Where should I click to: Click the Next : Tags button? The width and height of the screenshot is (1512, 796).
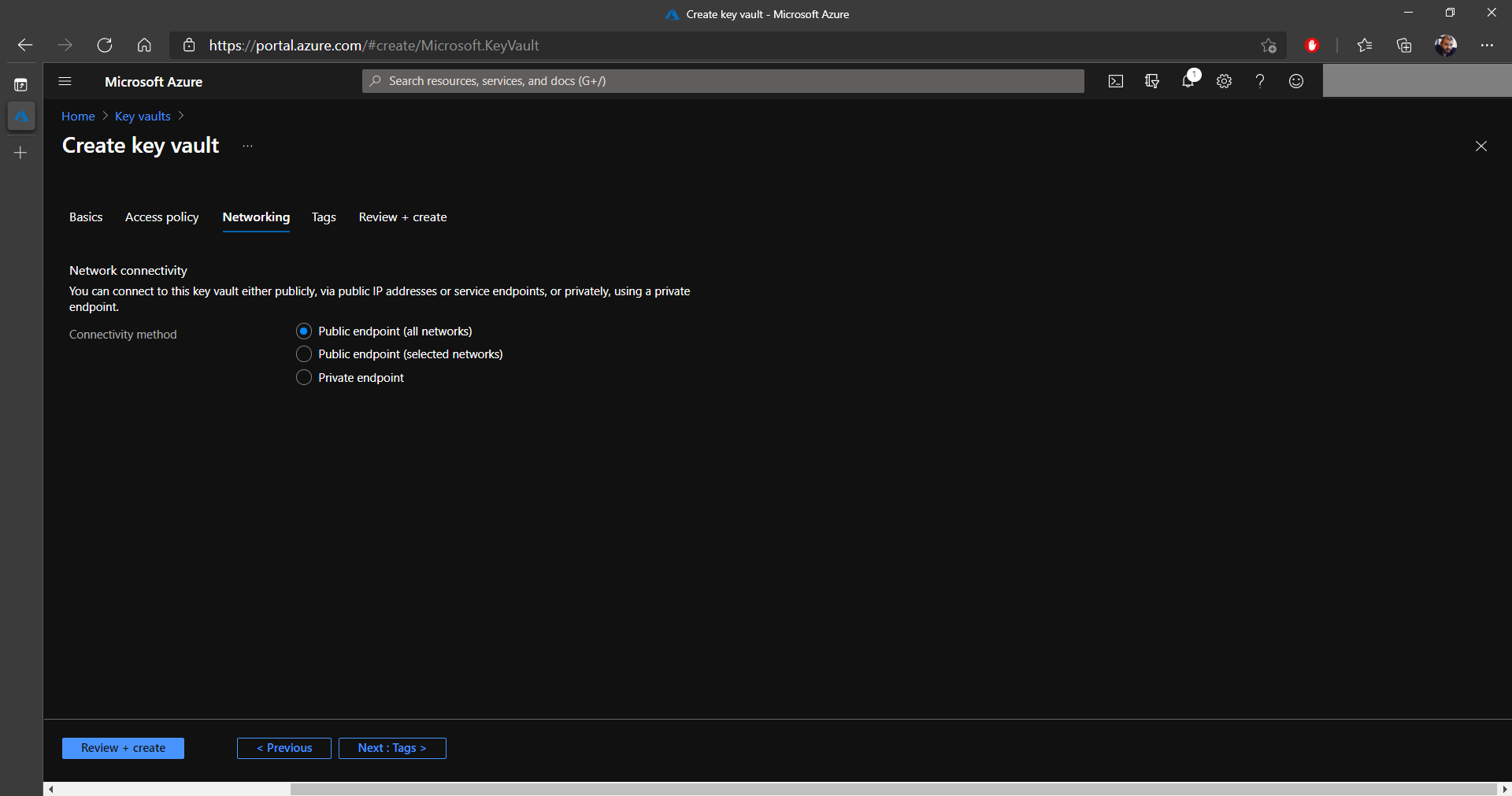392,748
